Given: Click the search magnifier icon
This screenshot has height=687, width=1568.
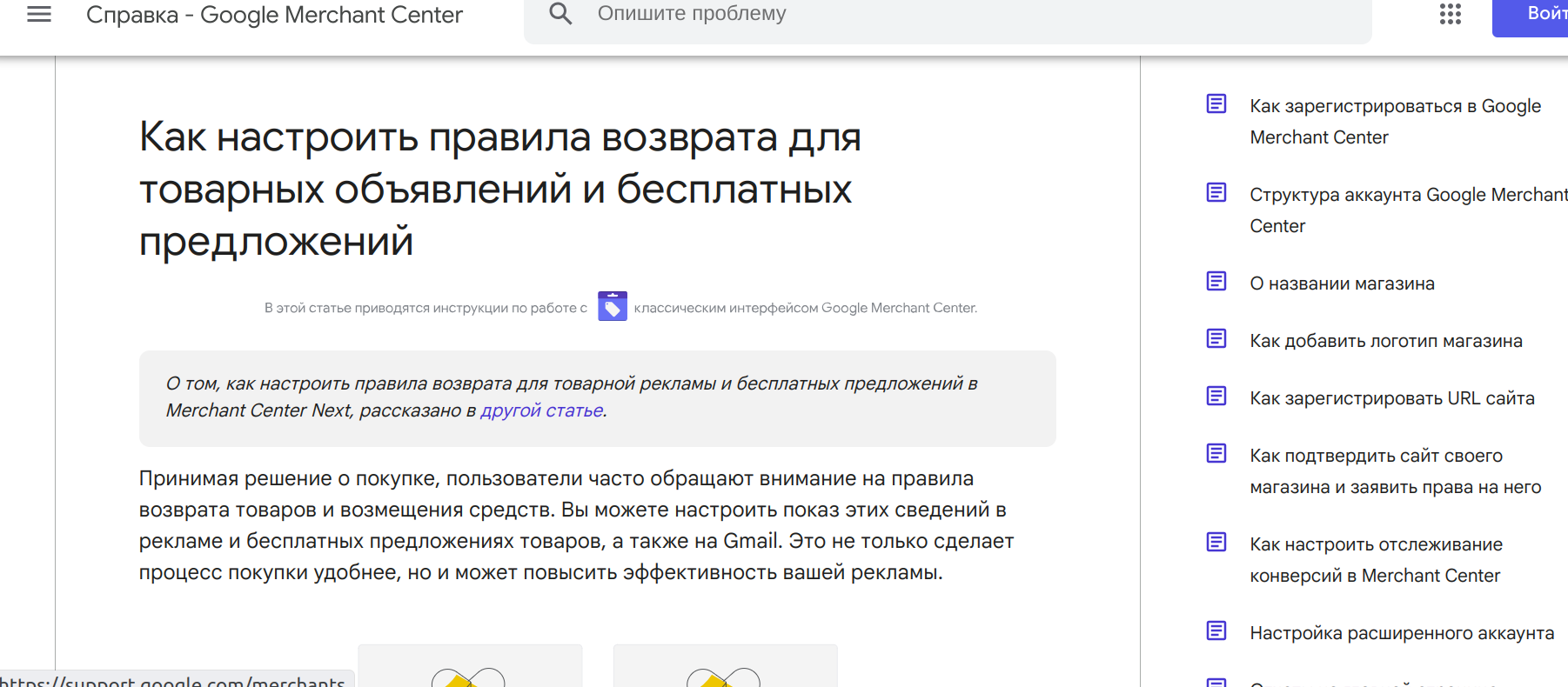Looking at the screenshot, I should 561,13.
